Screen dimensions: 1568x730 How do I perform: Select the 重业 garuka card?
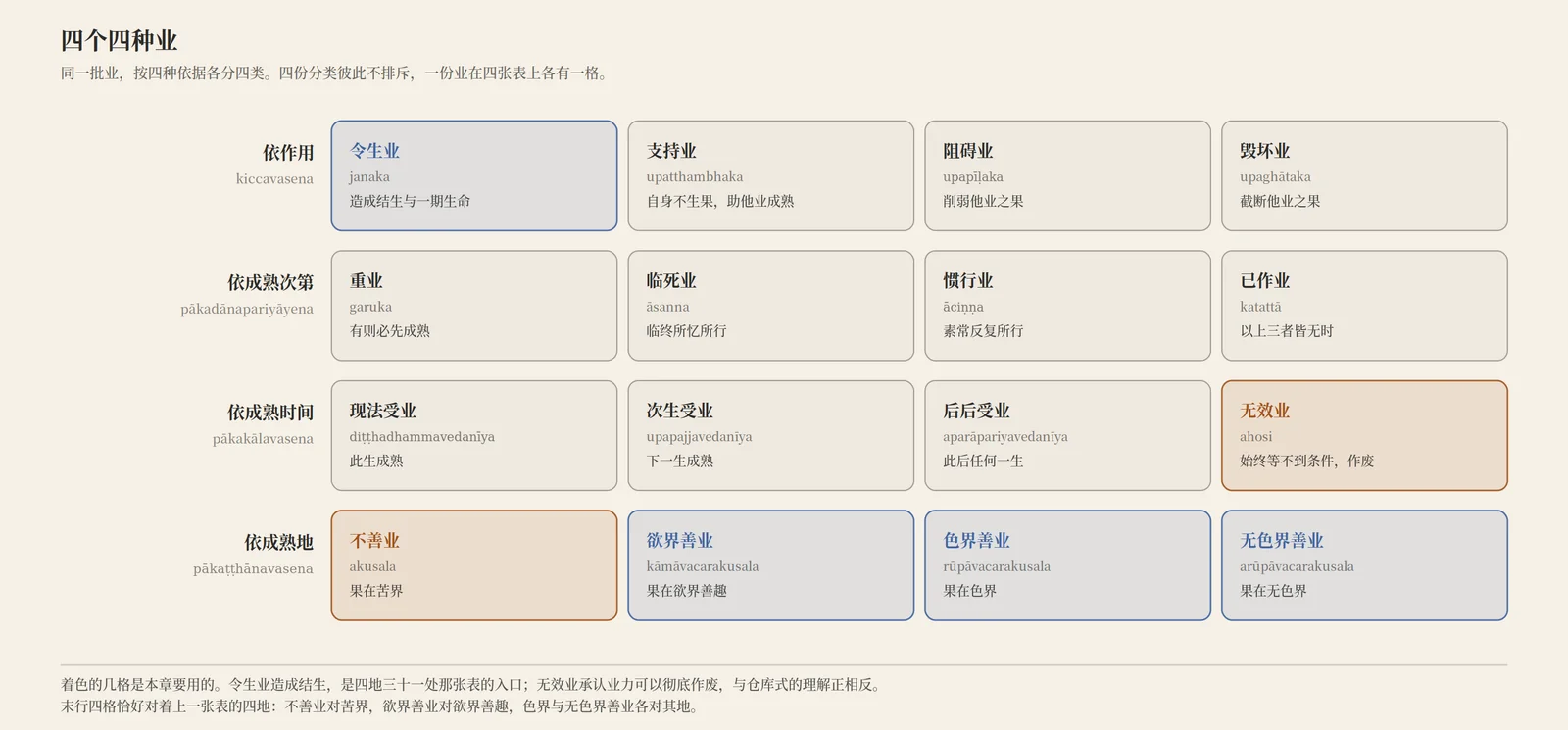tap(474, 306)
